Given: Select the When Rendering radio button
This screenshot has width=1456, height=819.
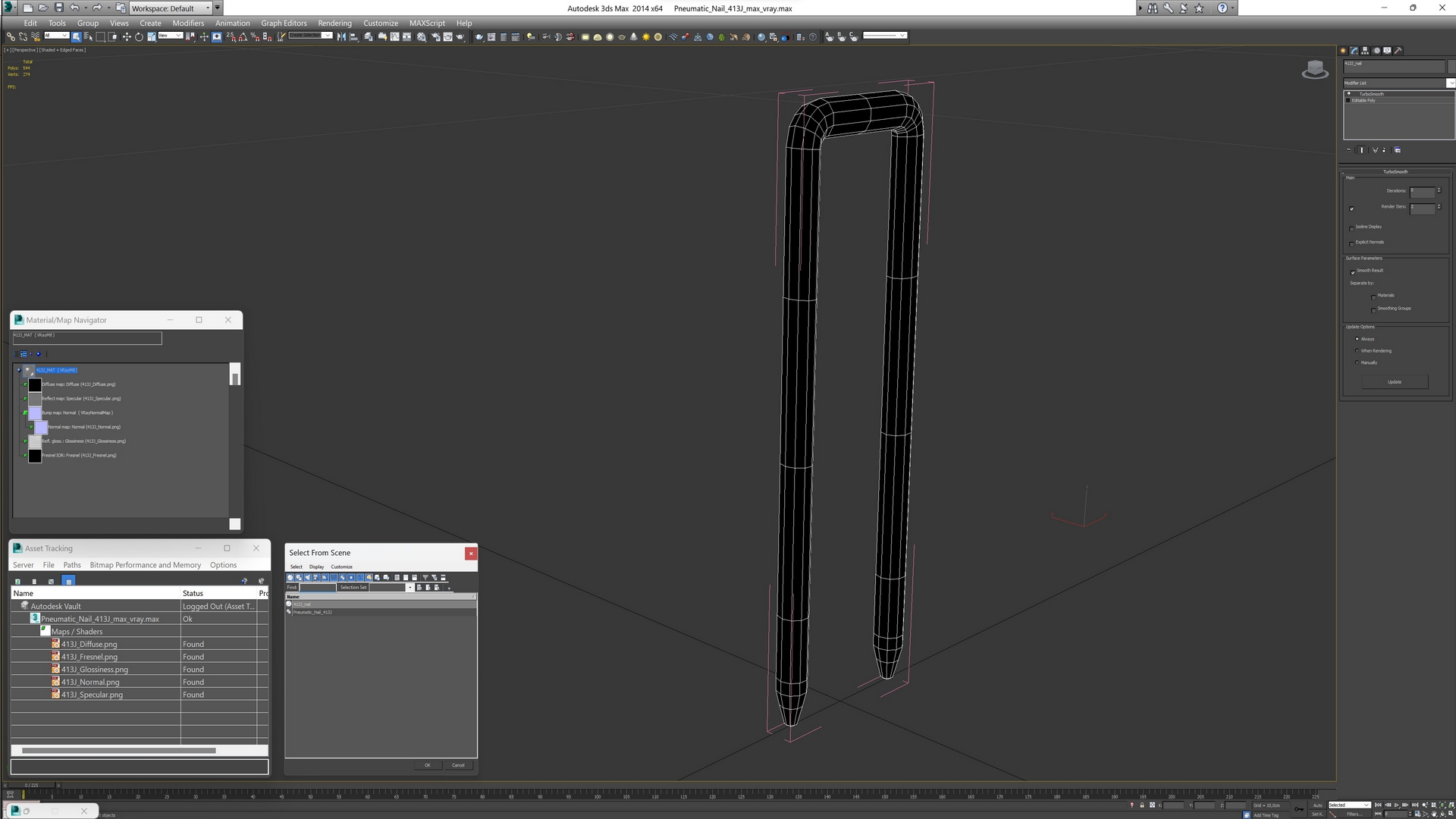Looking at the screenshot, I should pos(1357,350).
